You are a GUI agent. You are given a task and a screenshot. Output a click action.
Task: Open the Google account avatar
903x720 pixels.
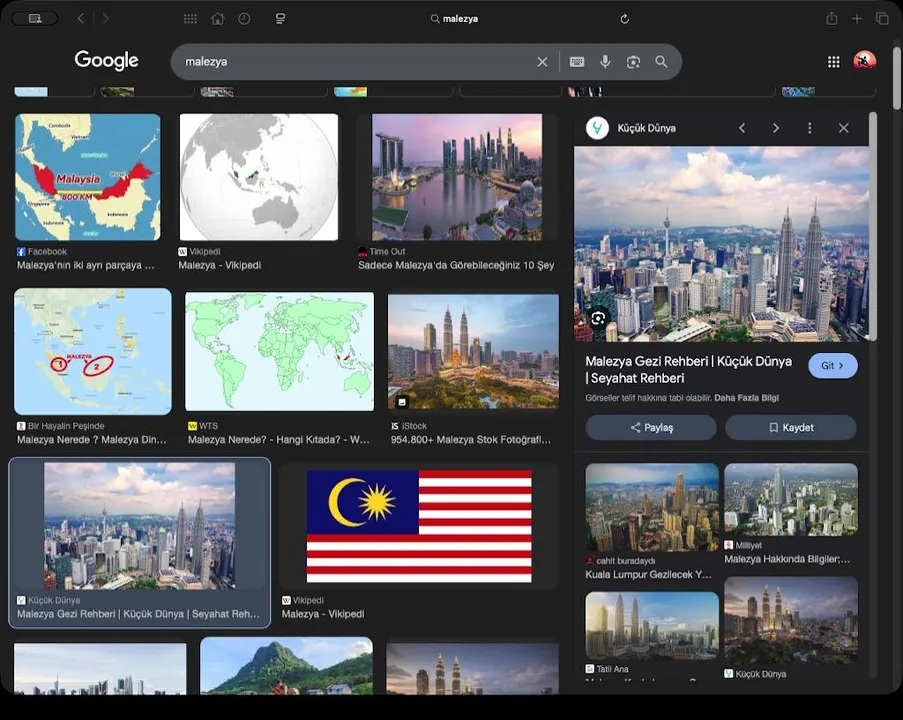tap(864, 60)
